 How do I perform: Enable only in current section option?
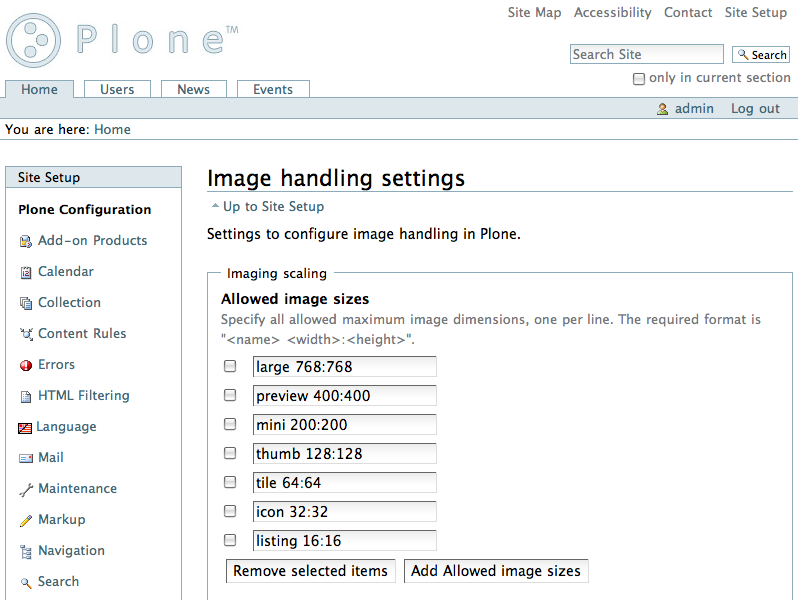[639, 78]
